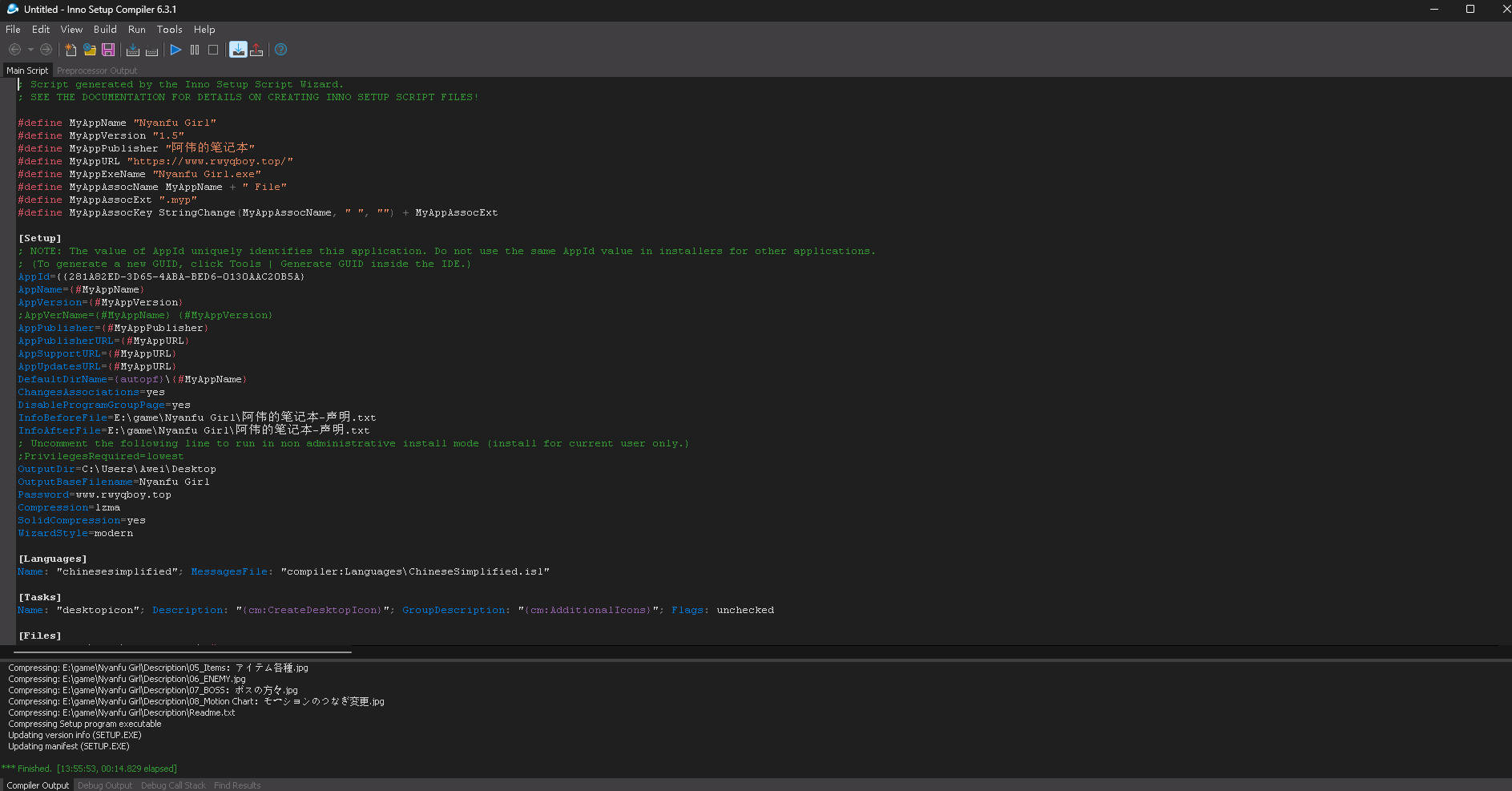This screenshot has height=791, width=1512.
Task: Open a script file via folder icon
Action: pyautogui.click(x=90, y=50)
